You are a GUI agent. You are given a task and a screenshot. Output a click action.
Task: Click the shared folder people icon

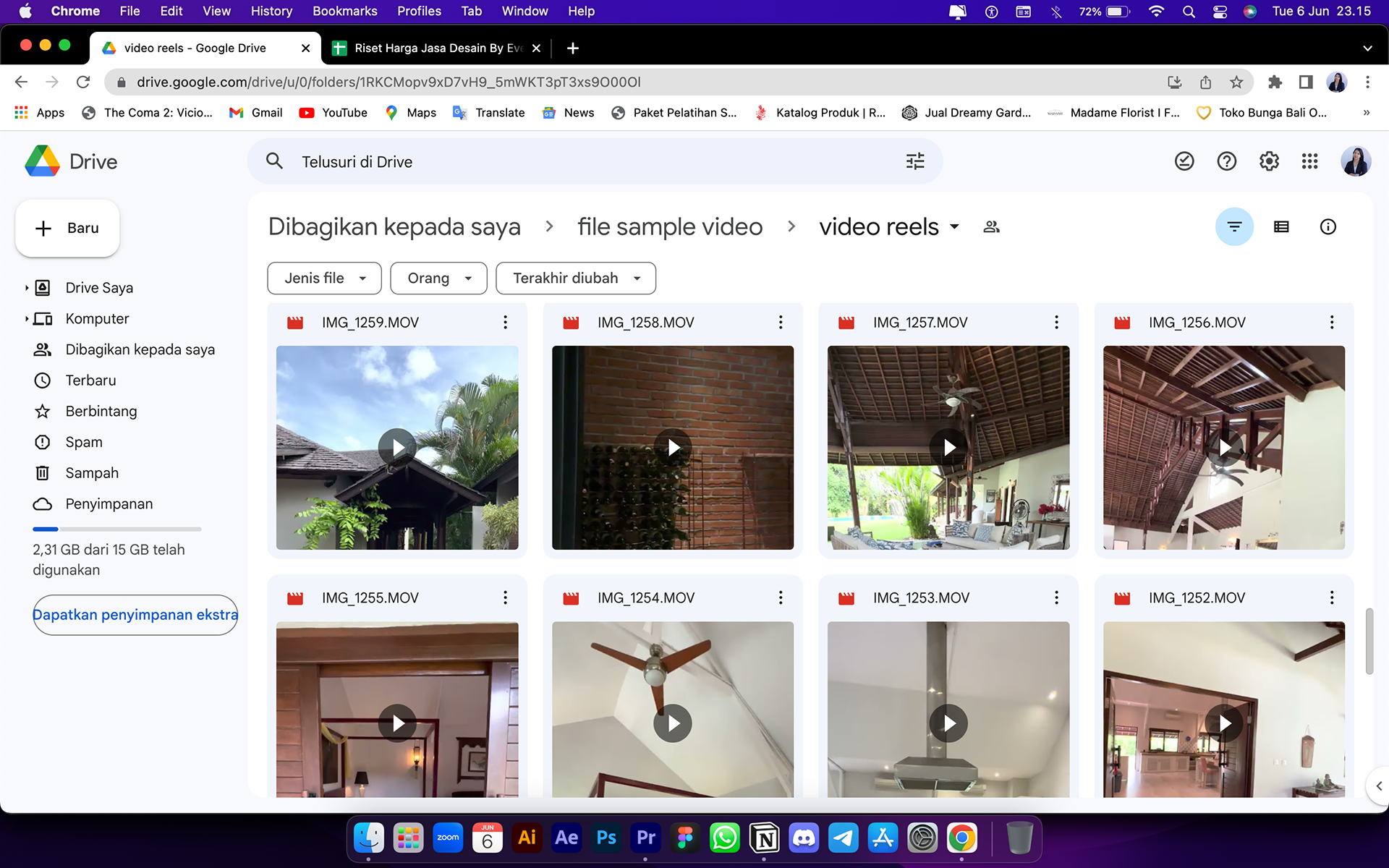[991, 227]
